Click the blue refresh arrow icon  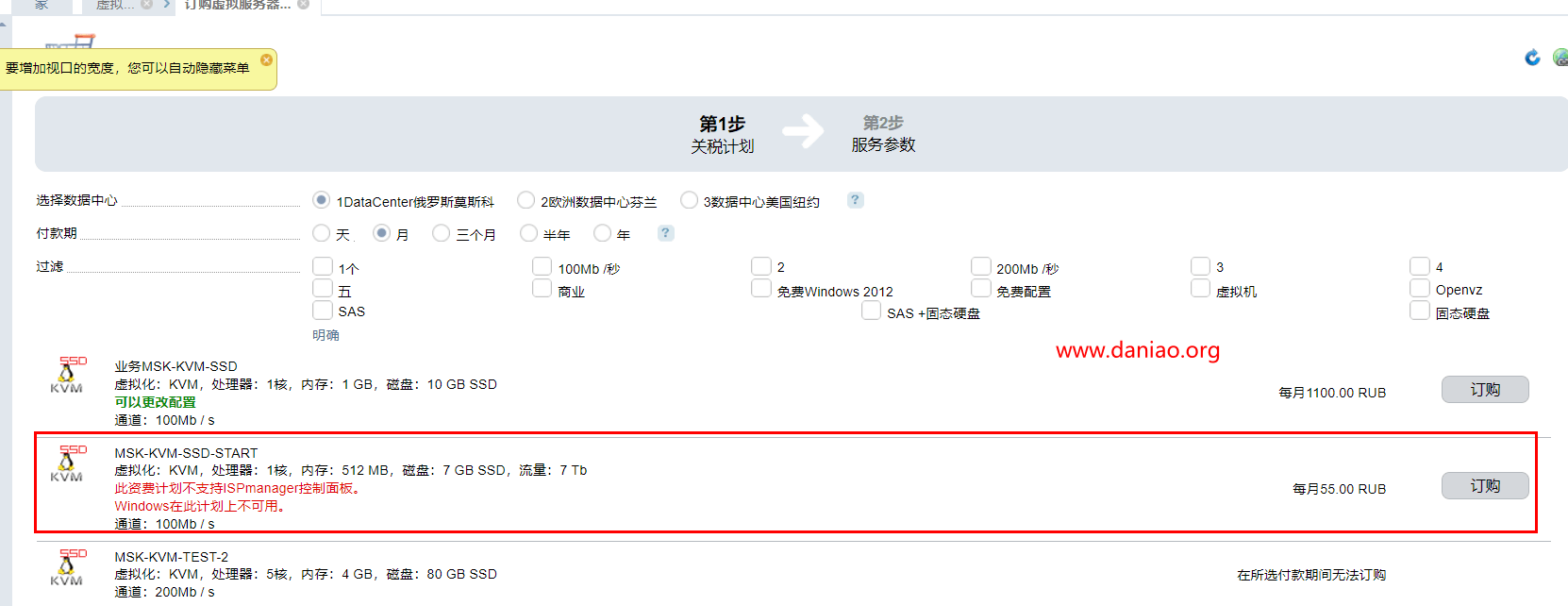(1532, 58)
